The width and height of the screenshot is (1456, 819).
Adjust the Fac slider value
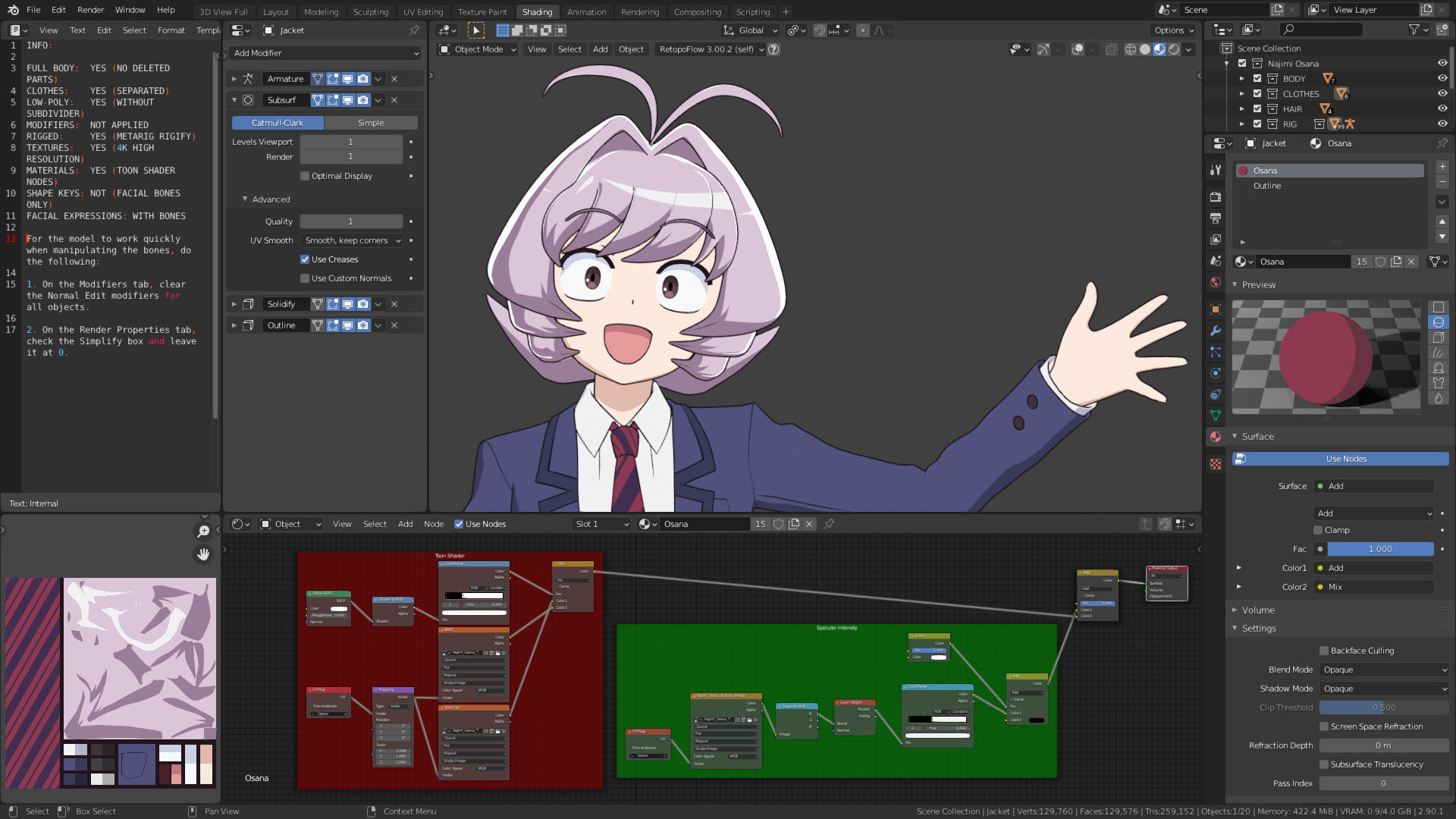[1380, 549]
